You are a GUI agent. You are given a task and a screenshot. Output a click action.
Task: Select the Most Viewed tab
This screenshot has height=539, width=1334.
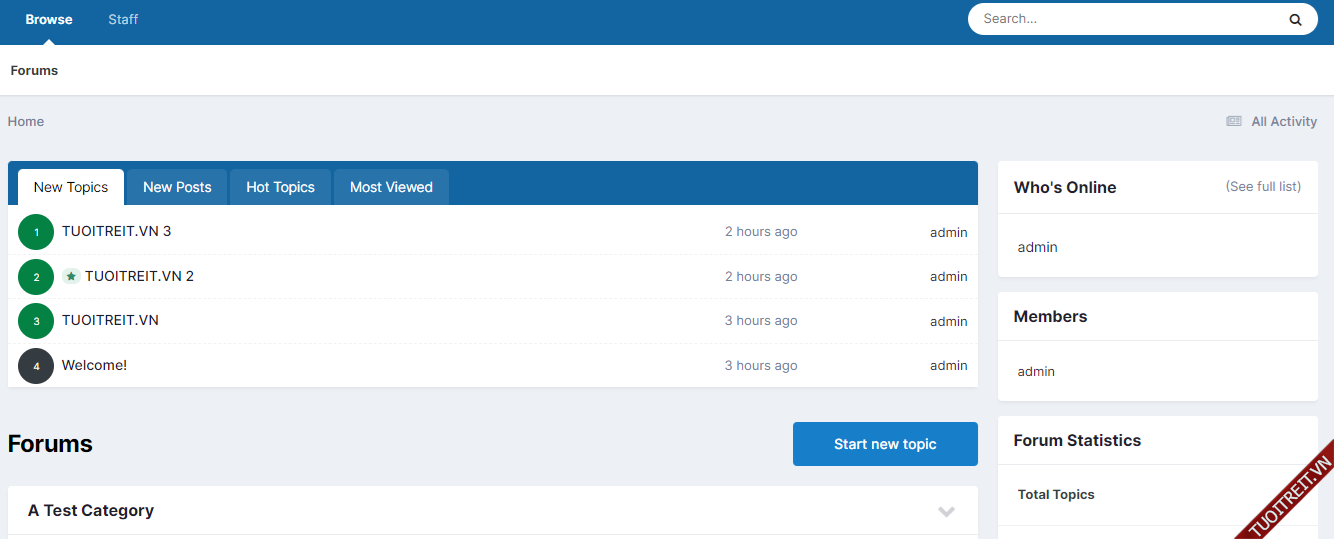click(391, 187)
